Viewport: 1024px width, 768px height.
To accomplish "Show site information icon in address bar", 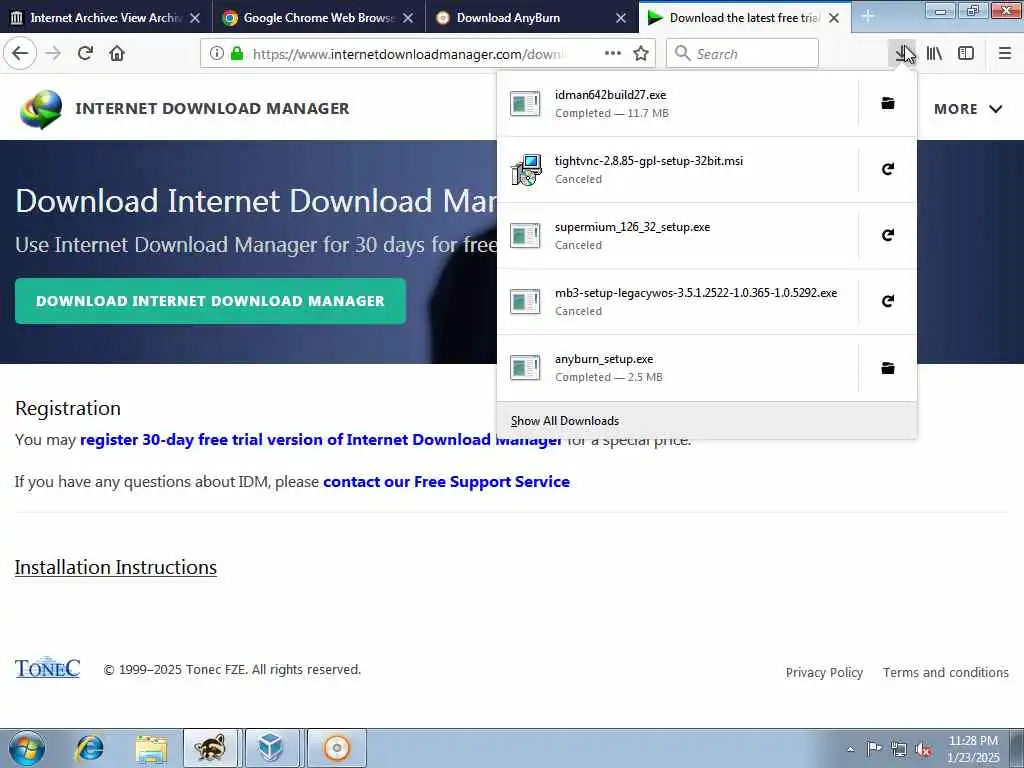I will pos(217,53).
